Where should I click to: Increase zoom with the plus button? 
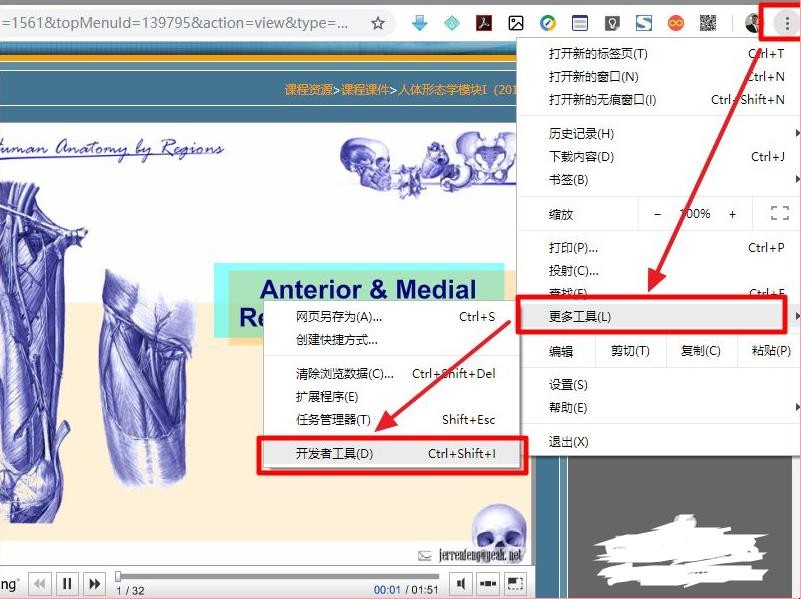pyautogui.click(x=732, y=214)
